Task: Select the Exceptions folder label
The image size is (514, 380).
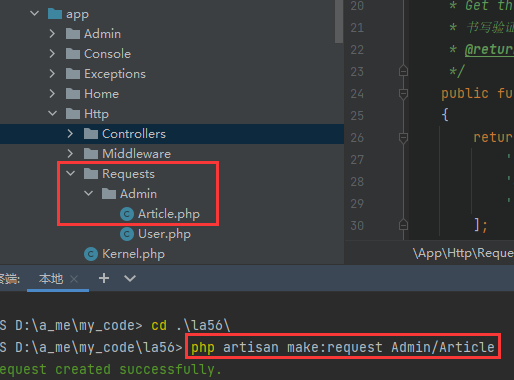Action: pos(115,74)
